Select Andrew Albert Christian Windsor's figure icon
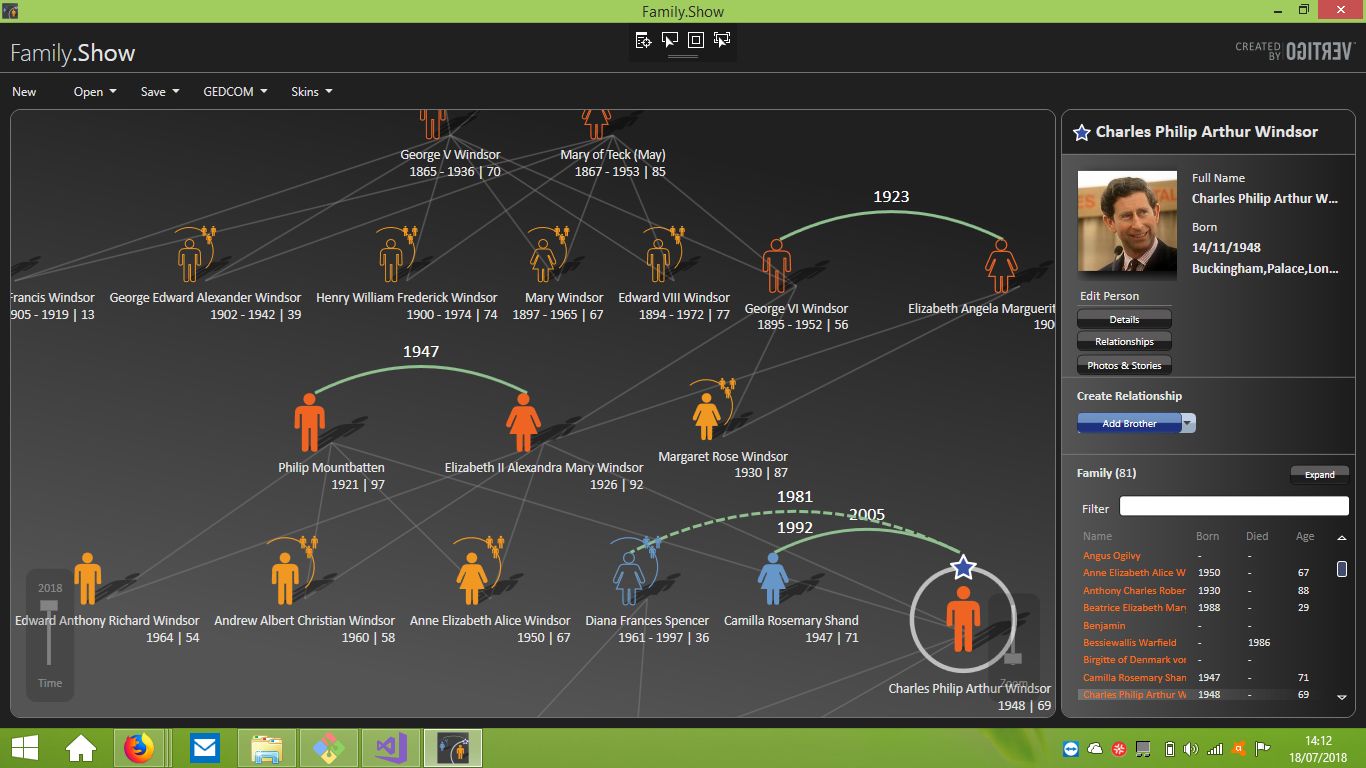1366x768 pixels. coord(285,579)
